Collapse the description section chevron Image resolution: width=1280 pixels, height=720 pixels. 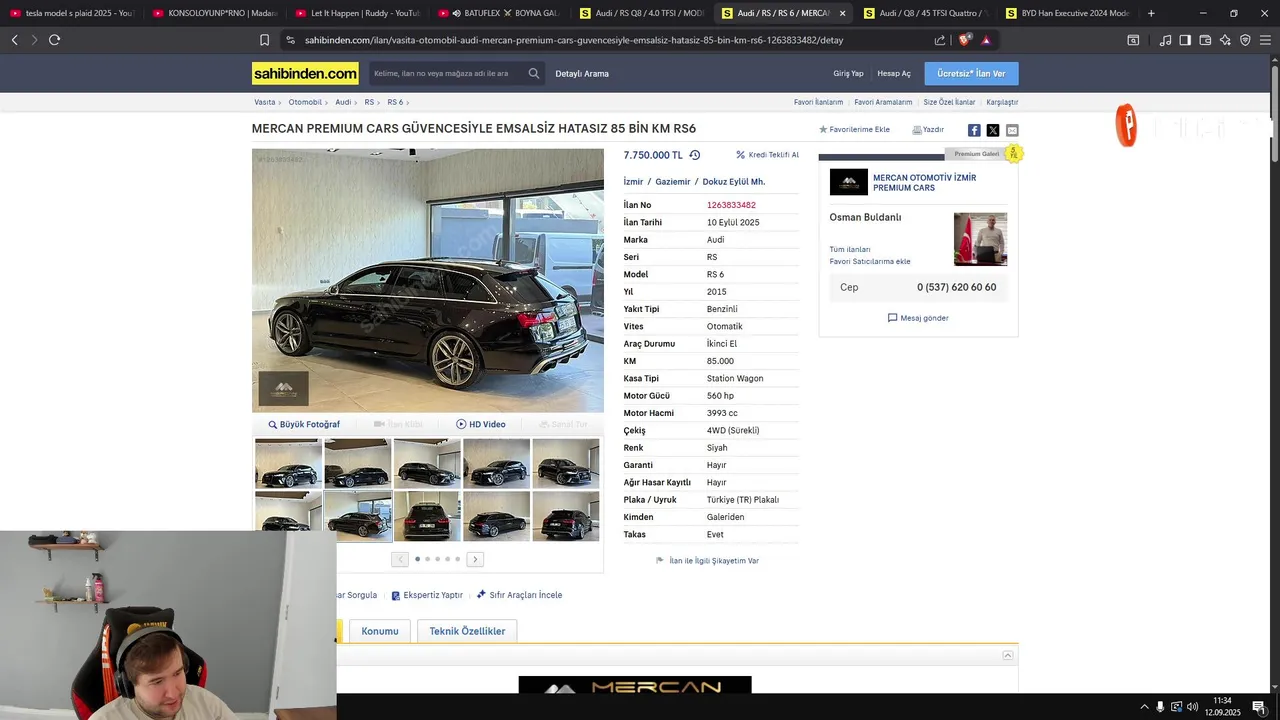pos(1008,655)
